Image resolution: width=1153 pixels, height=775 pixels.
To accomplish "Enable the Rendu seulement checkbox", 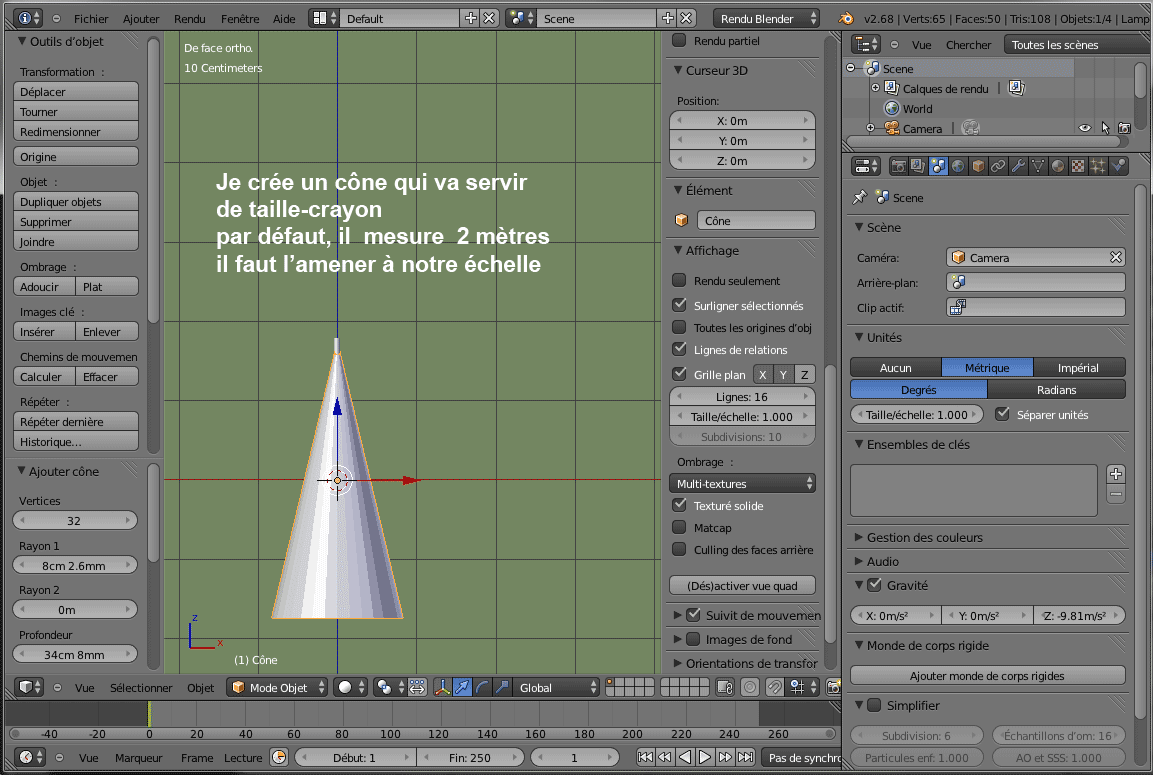I will click(x=679, y=281).
